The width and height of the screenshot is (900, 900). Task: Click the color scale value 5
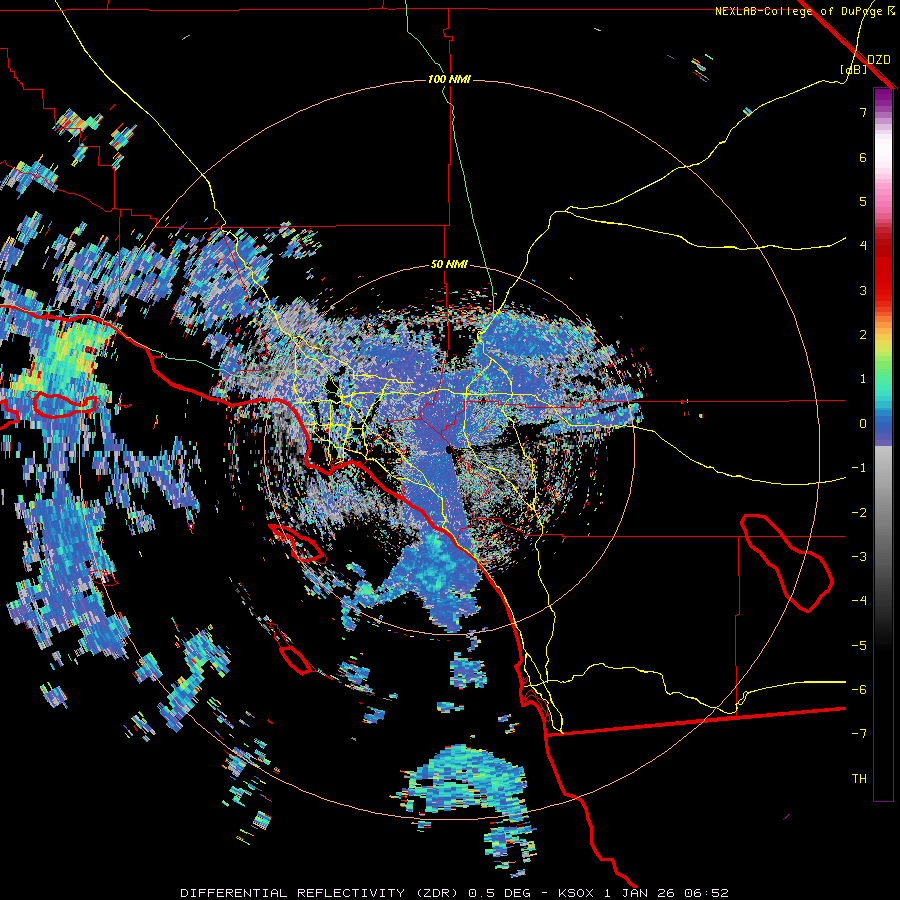pyautogui.click(x=863, y=201)
